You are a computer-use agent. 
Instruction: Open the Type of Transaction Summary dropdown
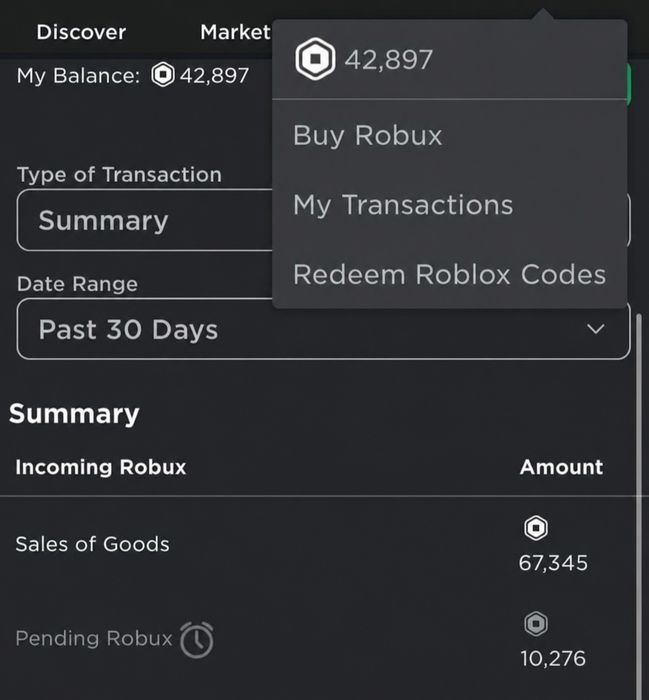click(144, 220)
